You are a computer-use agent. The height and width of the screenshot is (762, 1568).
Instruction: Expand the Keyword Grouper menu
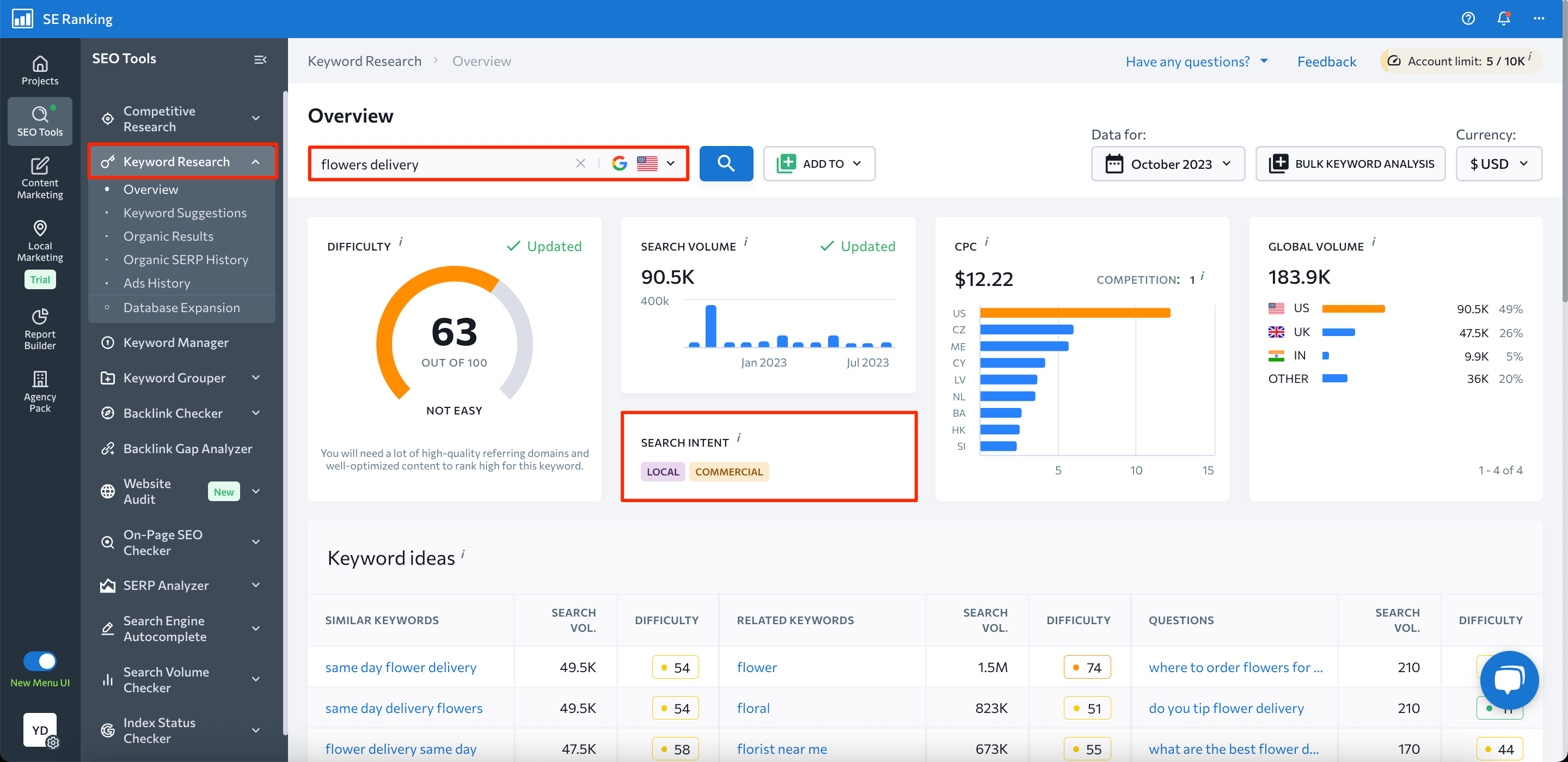pos(256,377)
